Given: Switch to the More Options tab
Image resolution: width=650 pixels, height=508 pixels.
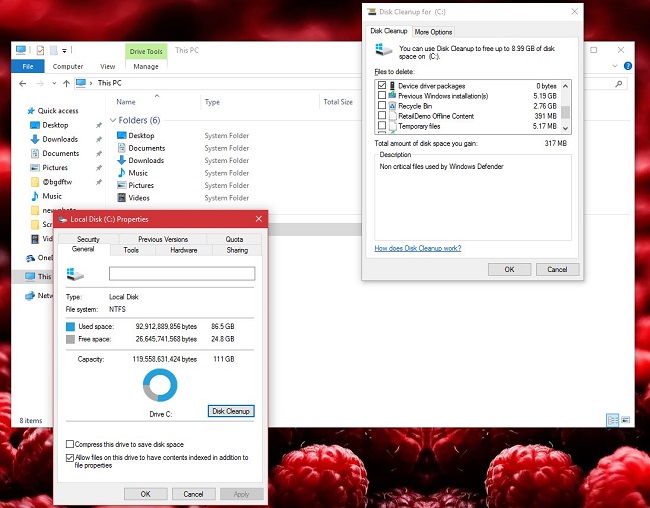Looking at the screenshot, I should click(433, 32).
